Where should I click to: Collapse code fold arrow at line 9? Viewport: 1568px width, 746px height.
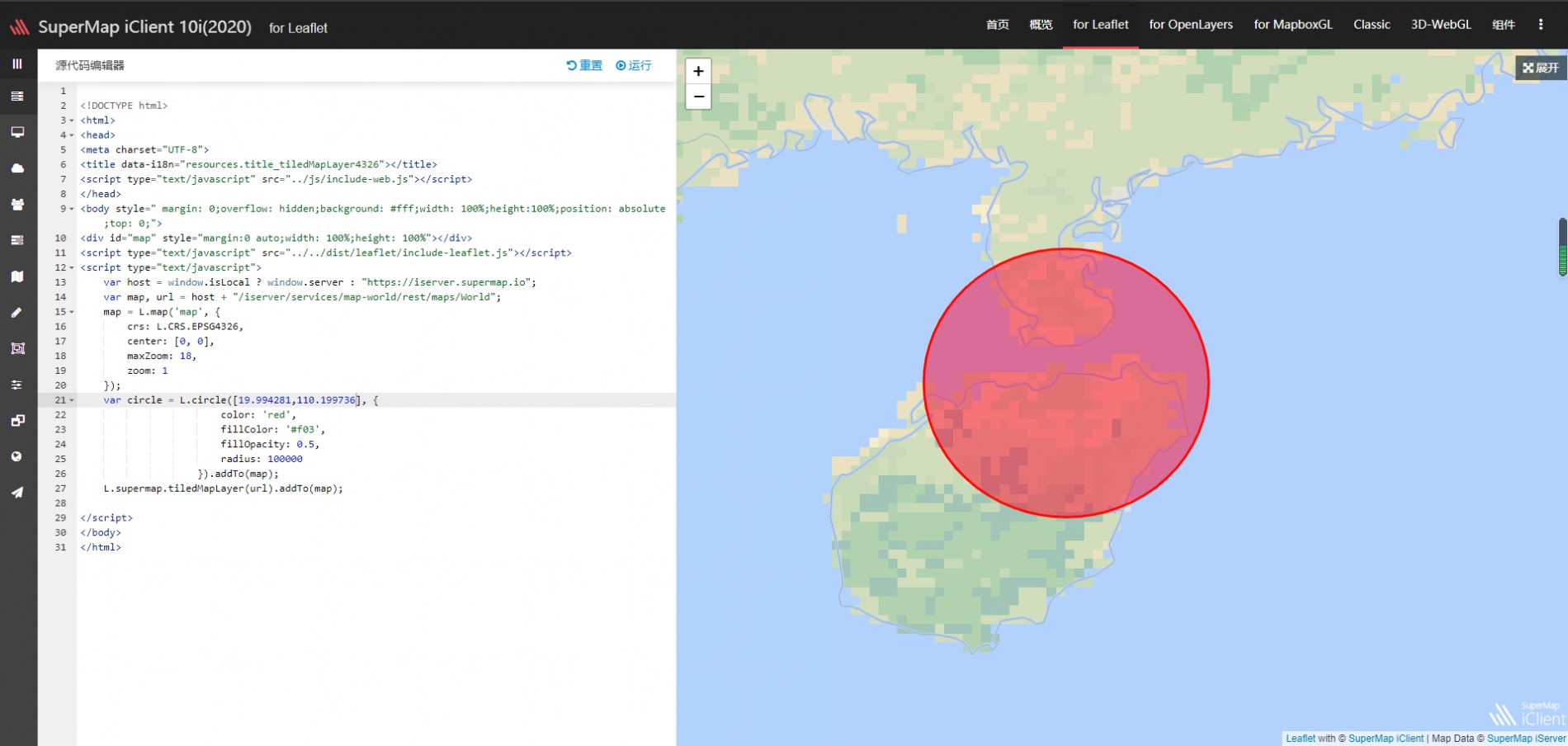pos(72,209)
